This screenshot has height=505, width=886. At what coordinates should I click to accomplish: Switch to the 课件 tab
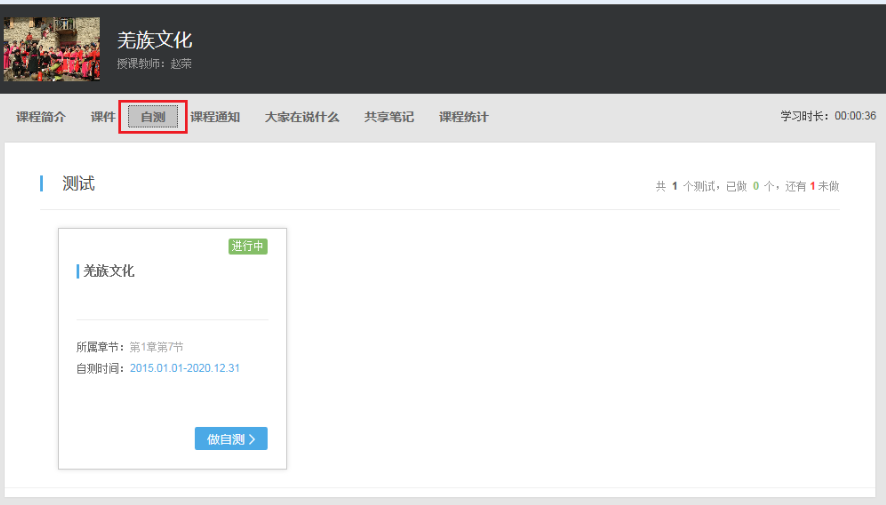pos(103,117)
